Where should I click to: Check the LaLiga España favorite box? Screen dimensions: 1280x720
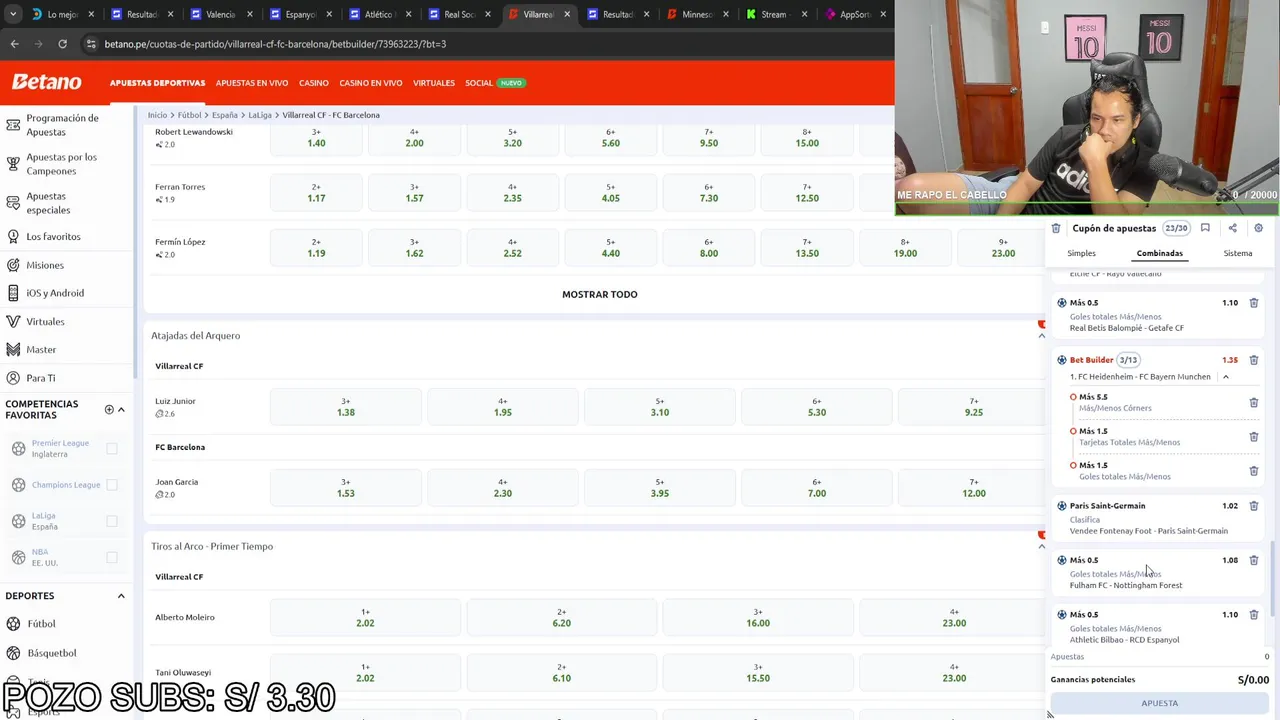tap(112, 521)
